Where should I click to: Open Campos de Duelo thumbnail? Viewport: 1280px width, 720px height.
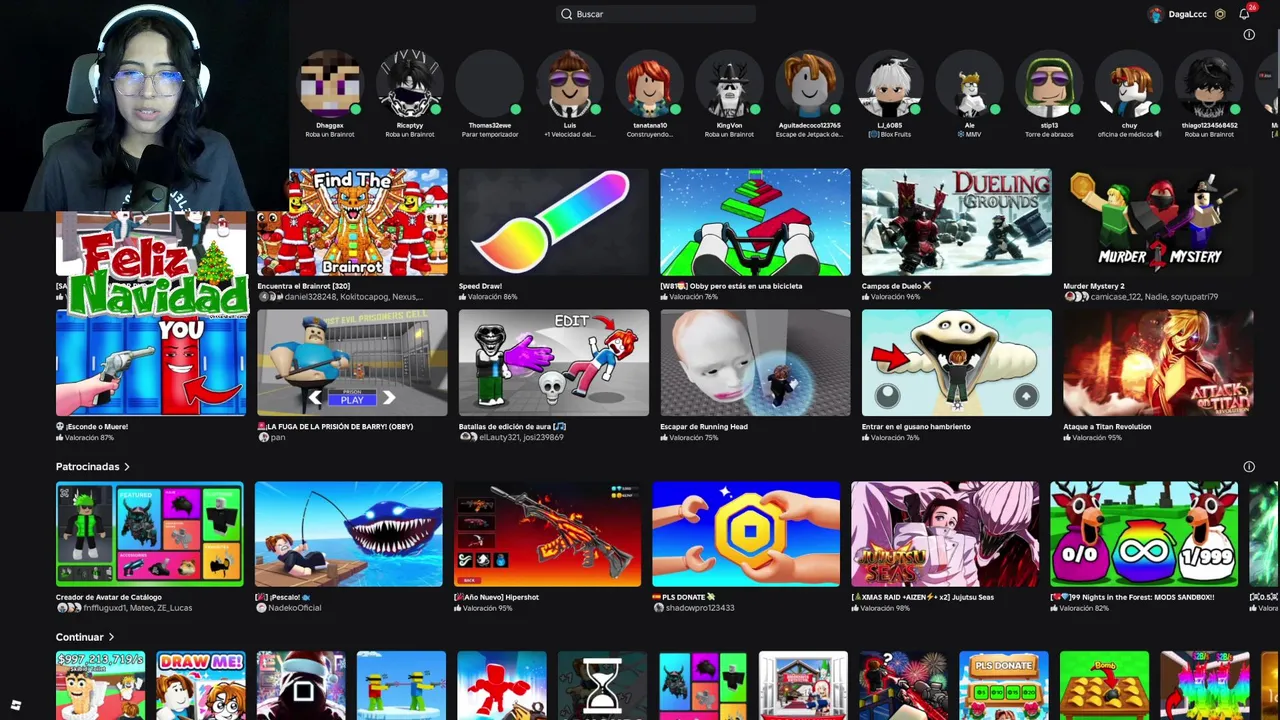[956, 222]
